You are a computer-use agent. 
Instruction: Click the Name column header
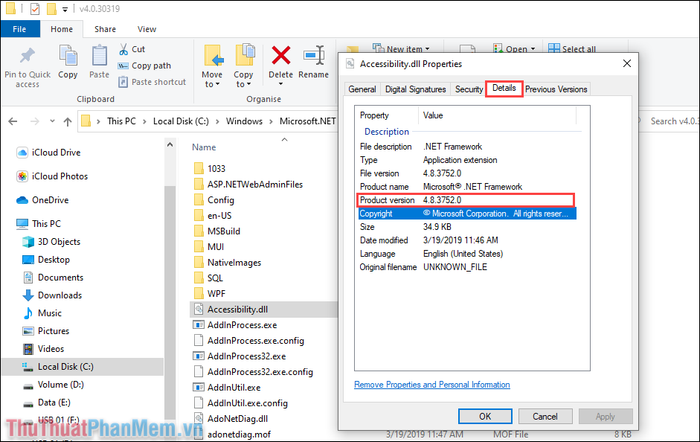[x=204, y=147]
